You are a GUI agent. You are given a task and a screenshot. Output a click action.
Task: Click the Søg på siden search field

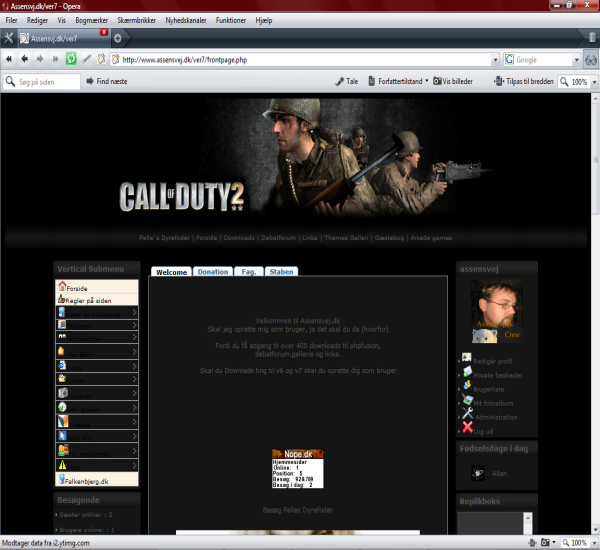(42, 82)
